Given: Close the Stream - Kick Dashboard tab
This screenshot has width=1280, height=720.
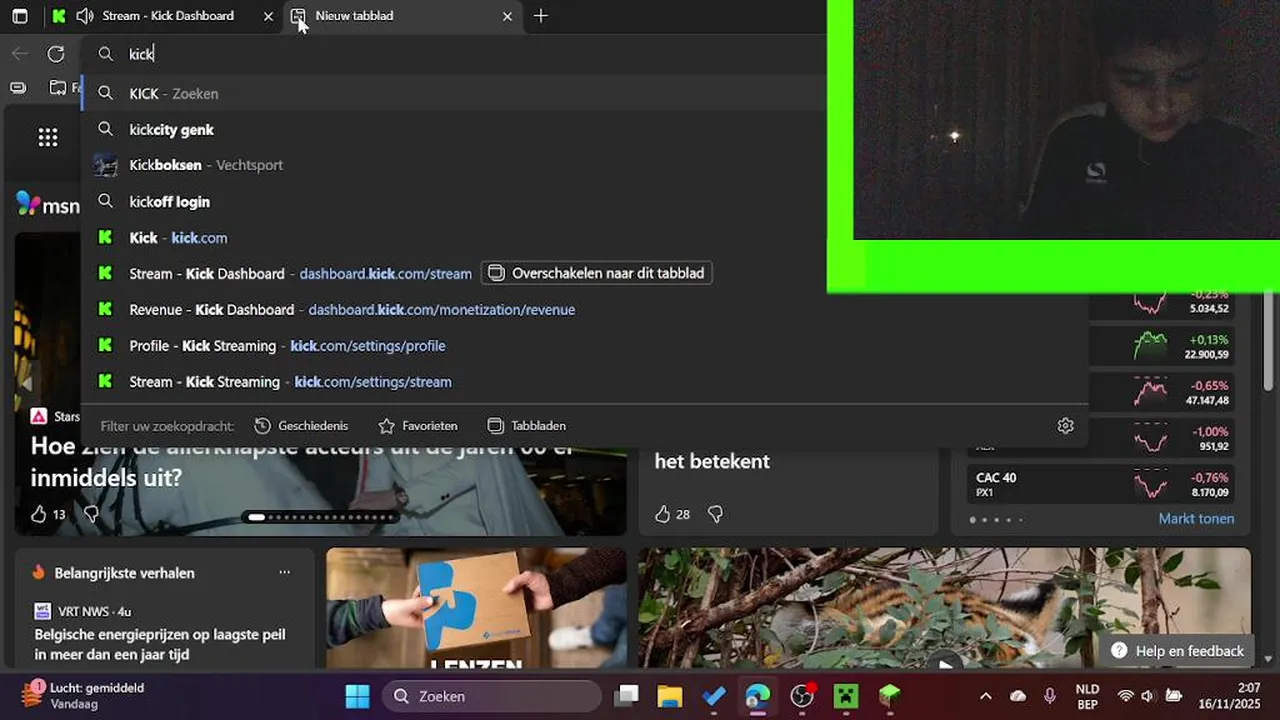Looking at the screenshot, I should pyautogui.click(x=268, y=16).
